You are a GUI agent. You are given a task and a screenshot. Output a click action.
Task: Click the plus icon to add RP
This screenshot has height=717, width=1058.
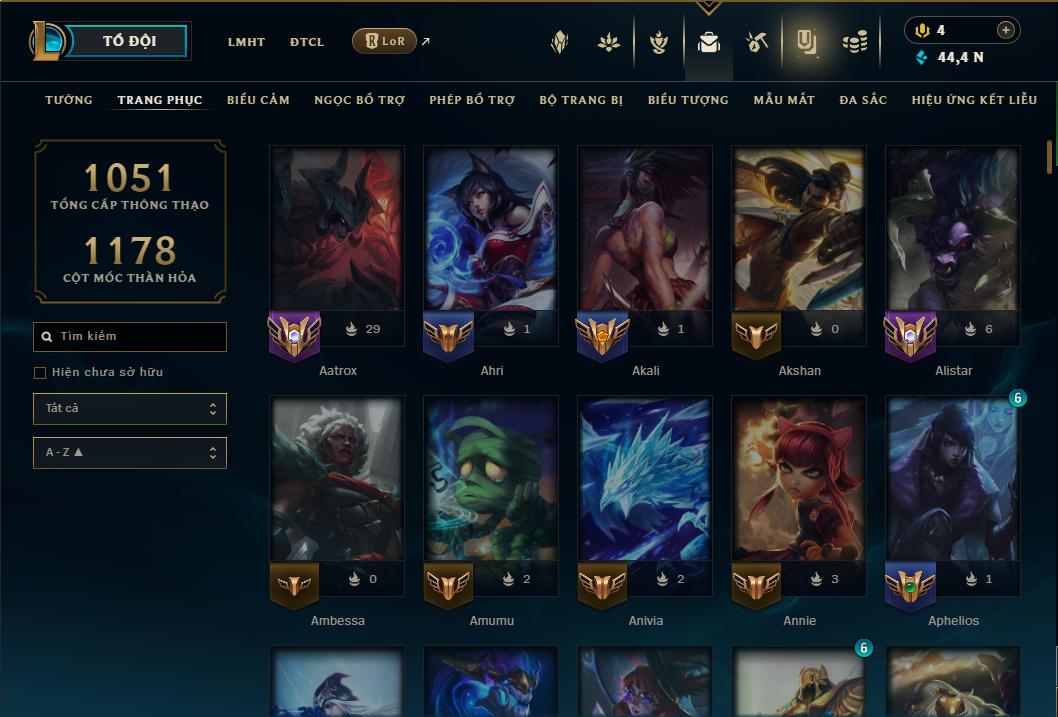coord(1005,30)
